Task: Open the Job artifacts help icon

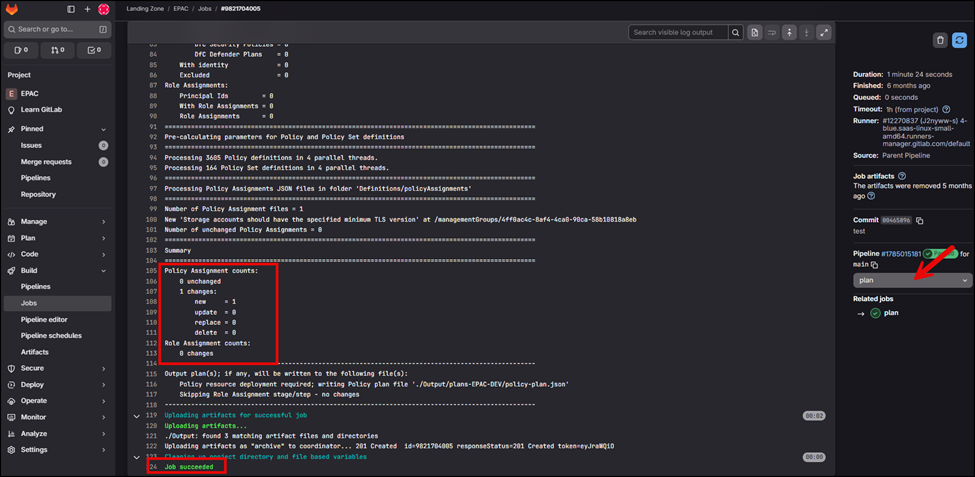Action: [x=902, y=176]
